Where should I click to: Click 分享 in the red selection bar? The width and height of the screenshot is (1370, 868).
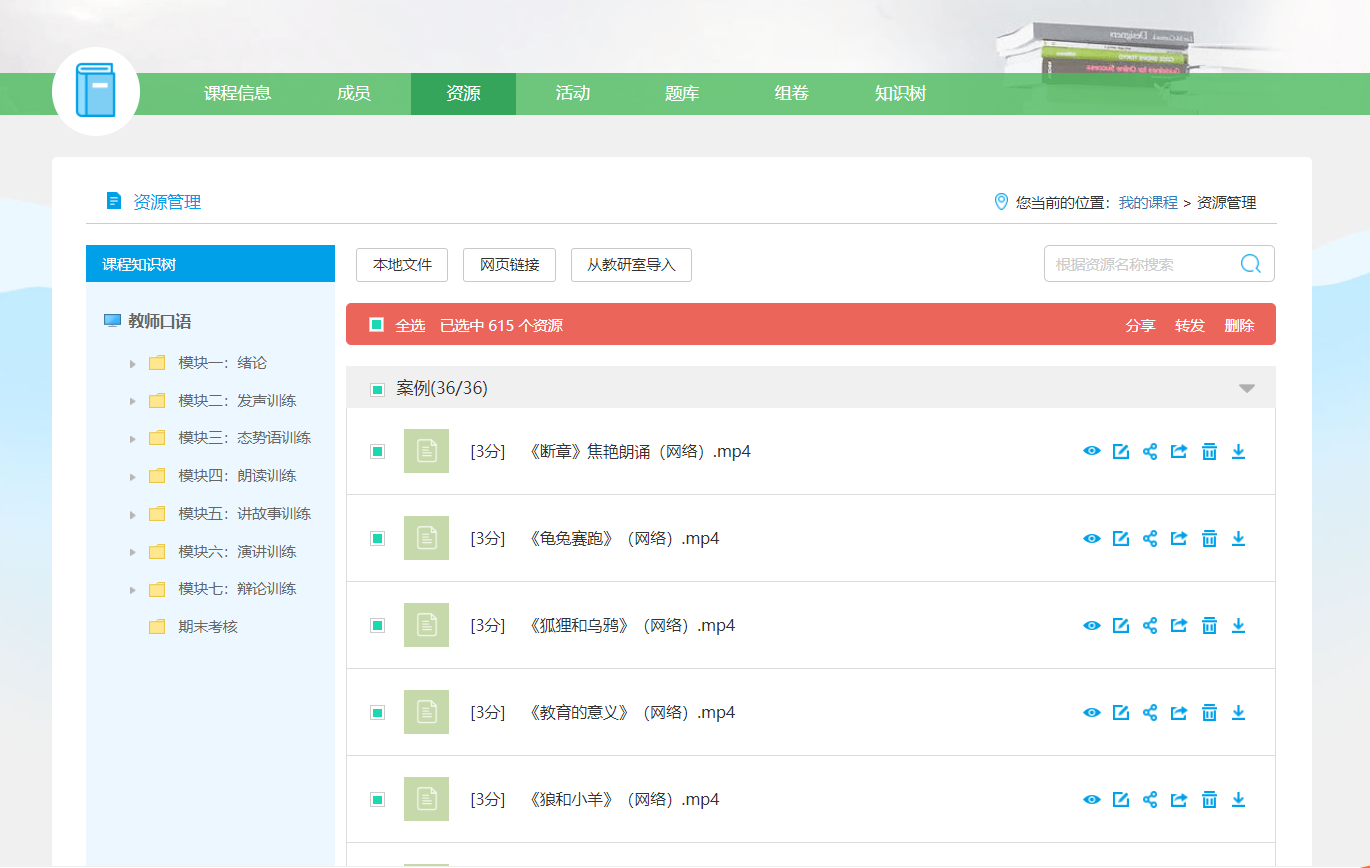(x=1140, y=325)
